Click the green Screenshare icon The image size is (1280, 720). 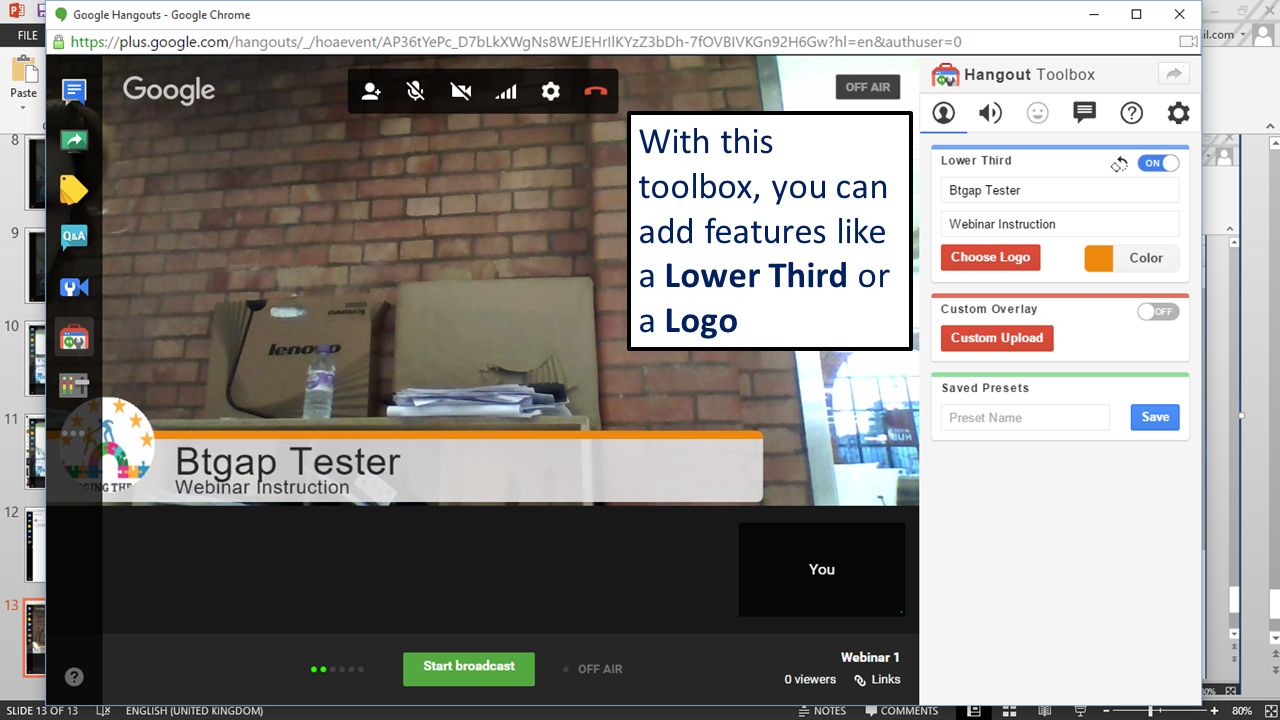click(74, 141)
